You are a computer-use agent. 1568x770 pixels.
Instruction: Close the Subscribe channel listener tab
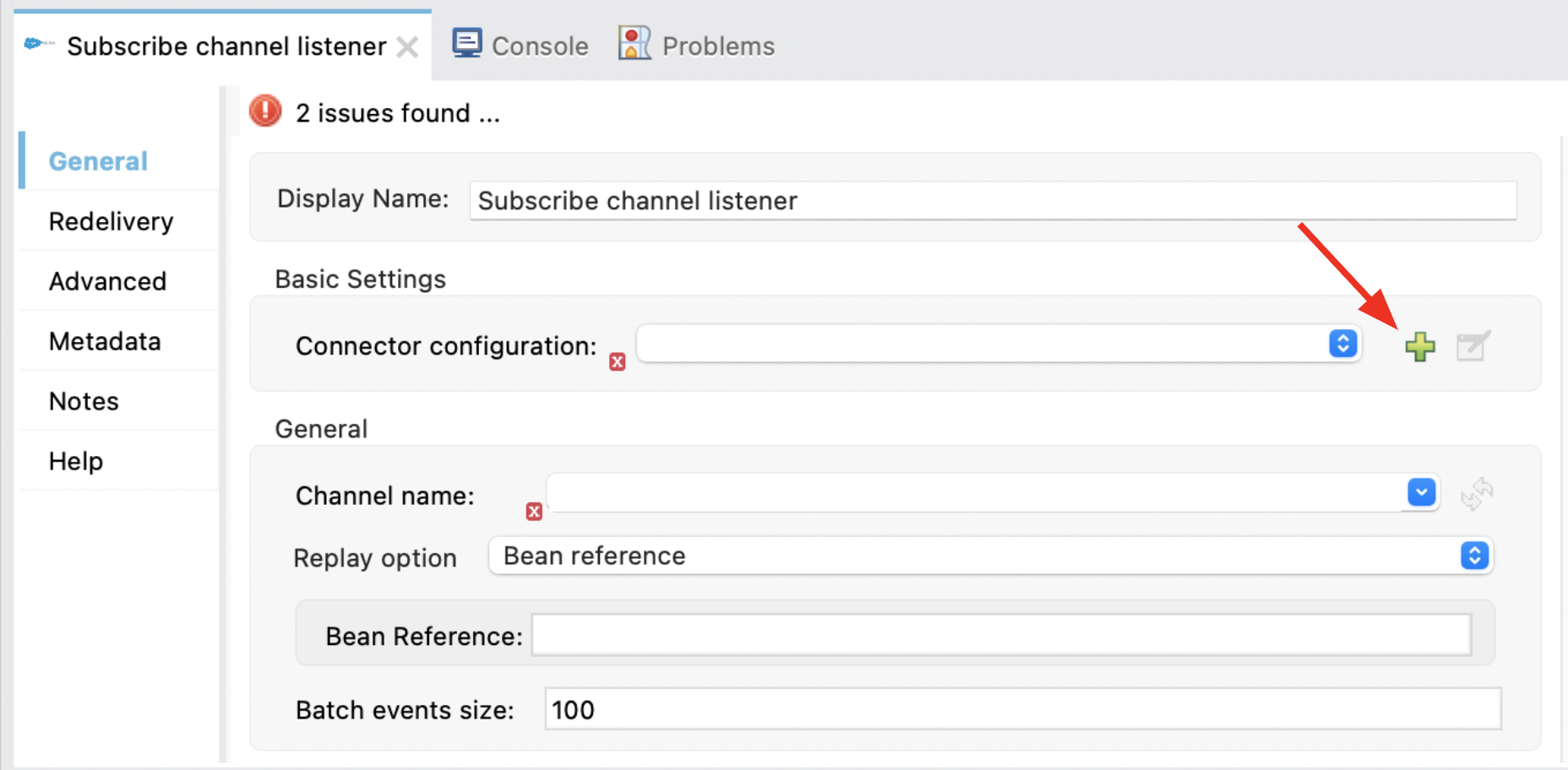407,47
